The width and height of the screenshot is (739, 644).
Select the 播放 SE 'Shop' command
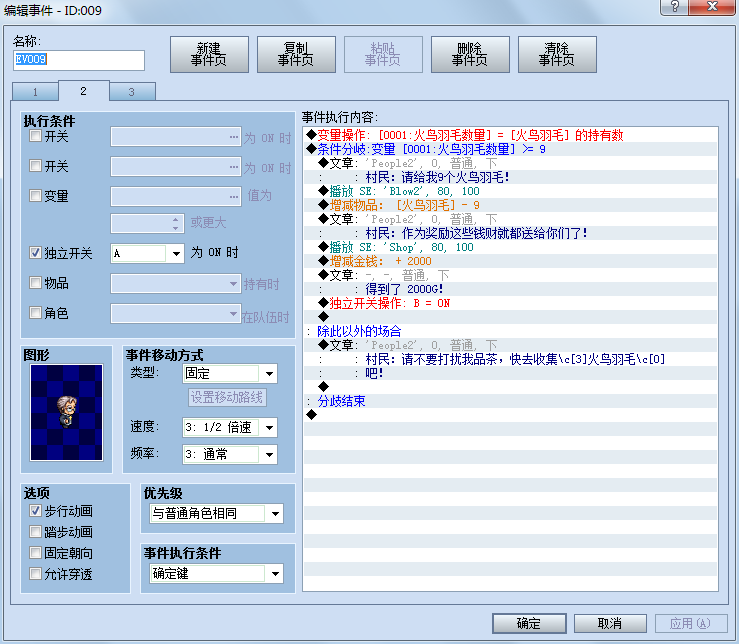click(x=511, y=247)
